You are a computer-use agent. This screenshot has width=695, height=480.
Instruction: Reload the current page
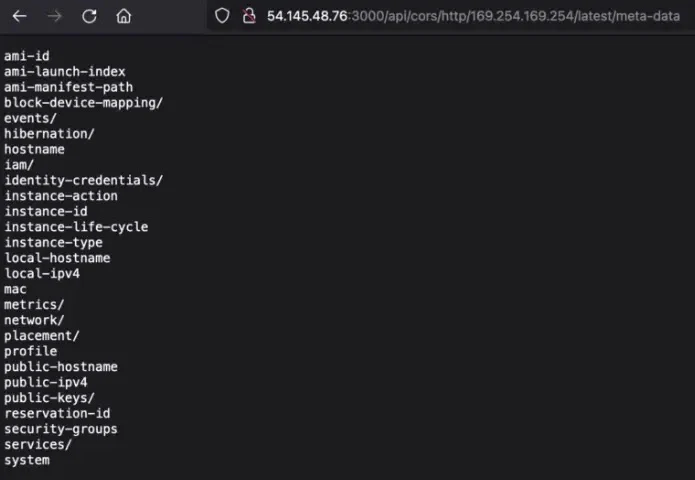tap(89, 16)
